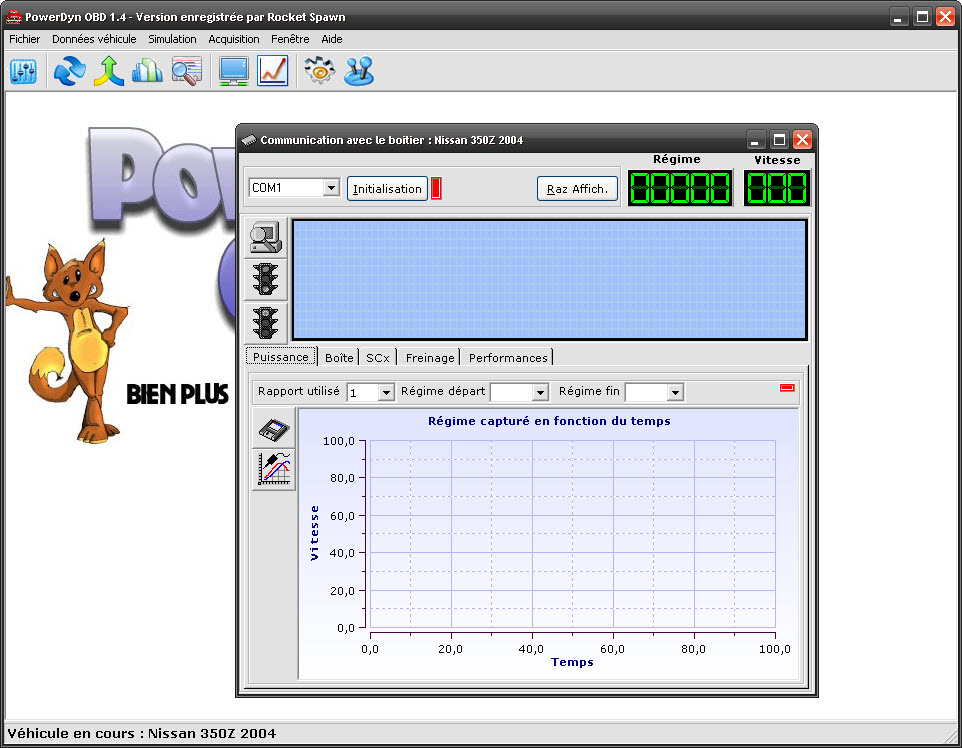Image resolution: width=962 pixels, height=748 pixels.
Task: Click the blue refresh arrows toolbar icon
Action: (70, 71)
